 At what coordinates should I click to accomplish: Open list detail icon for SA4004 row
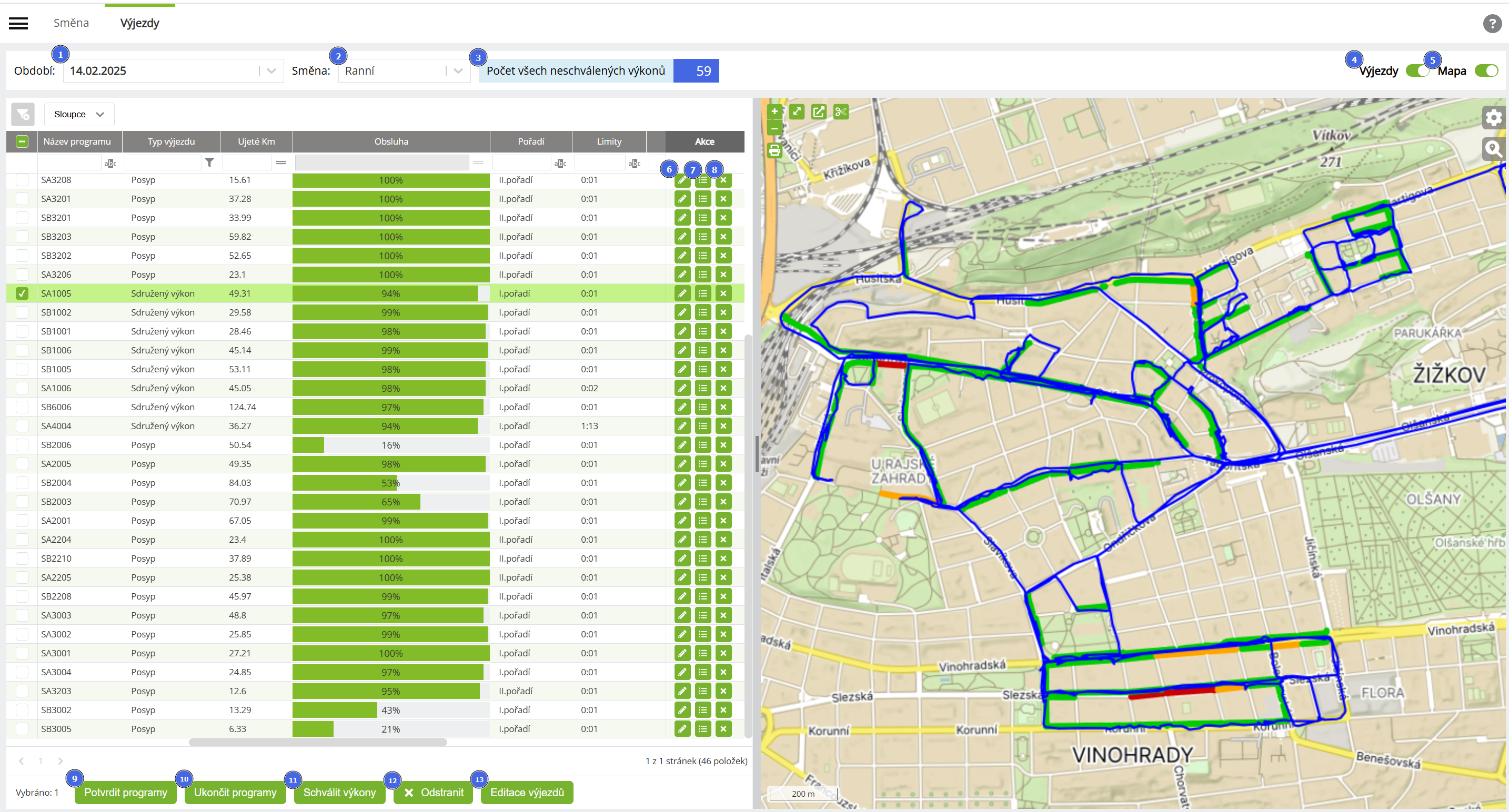[x=702, y=426]
